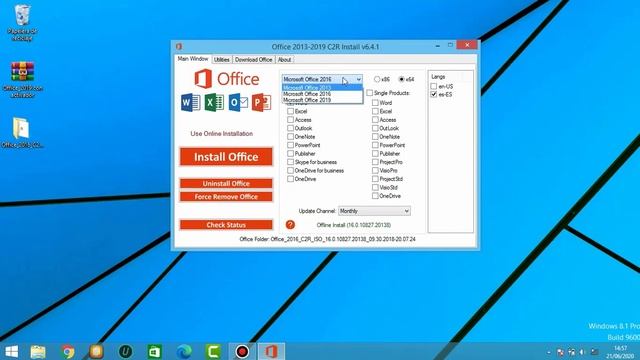
Task: Switch to the Download Office tab
Action: pos(253,60)
